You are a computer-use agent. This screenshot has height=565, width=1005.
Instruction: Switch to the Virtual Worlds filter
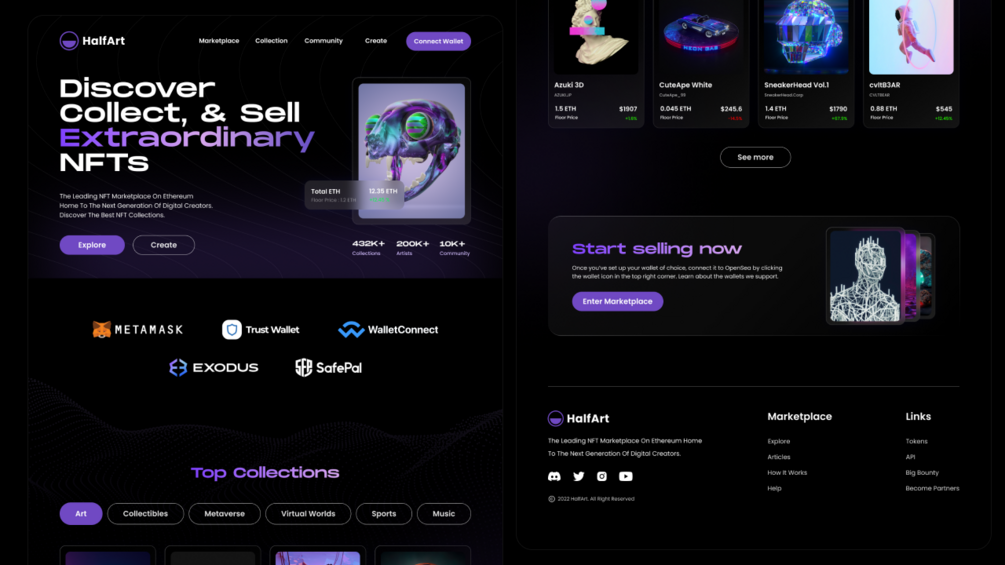[x=308, y=514]
